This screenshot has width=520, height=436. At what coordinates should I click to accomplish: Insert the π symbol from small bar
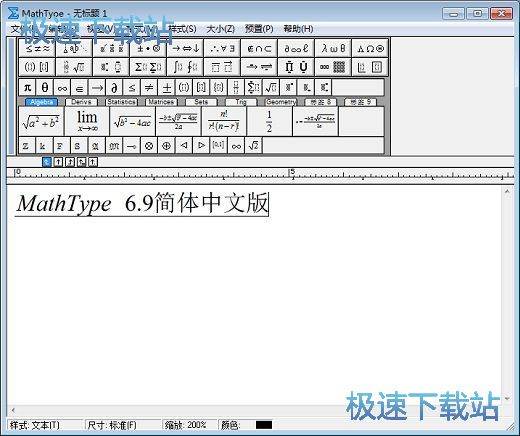point(27,88)
